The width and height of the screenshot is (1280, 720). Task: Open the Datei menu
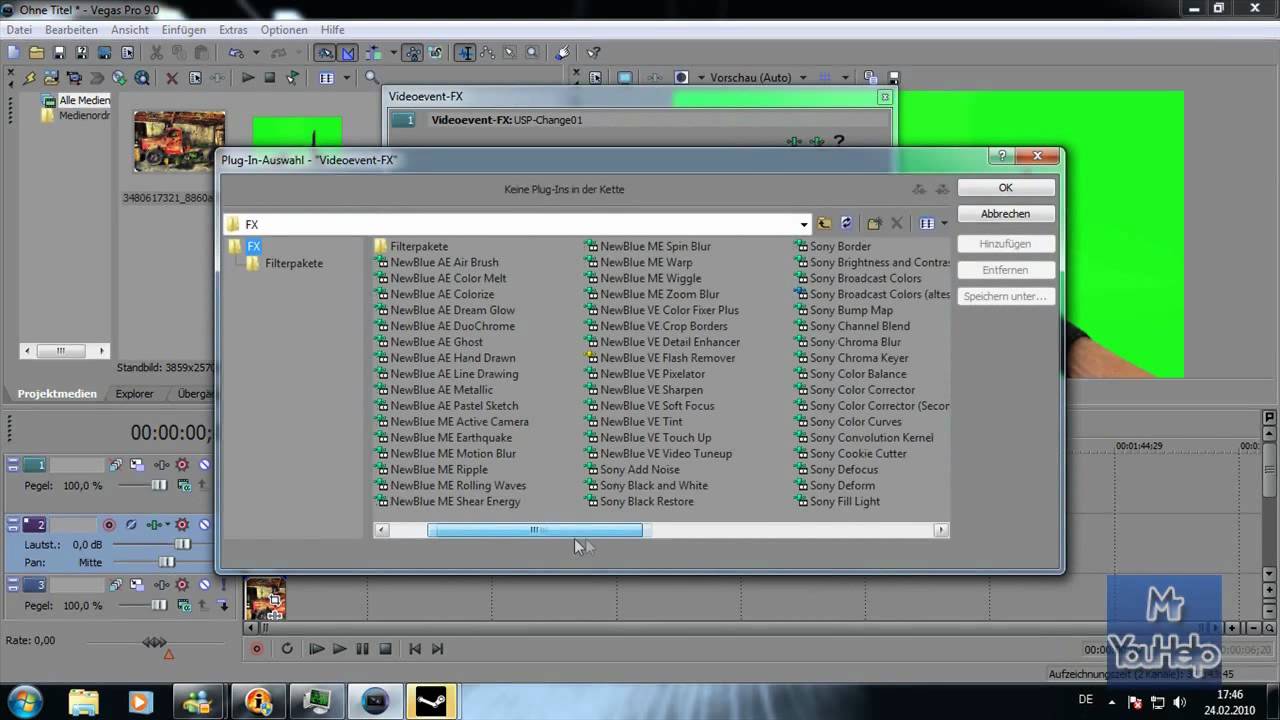tap(19, 30)
